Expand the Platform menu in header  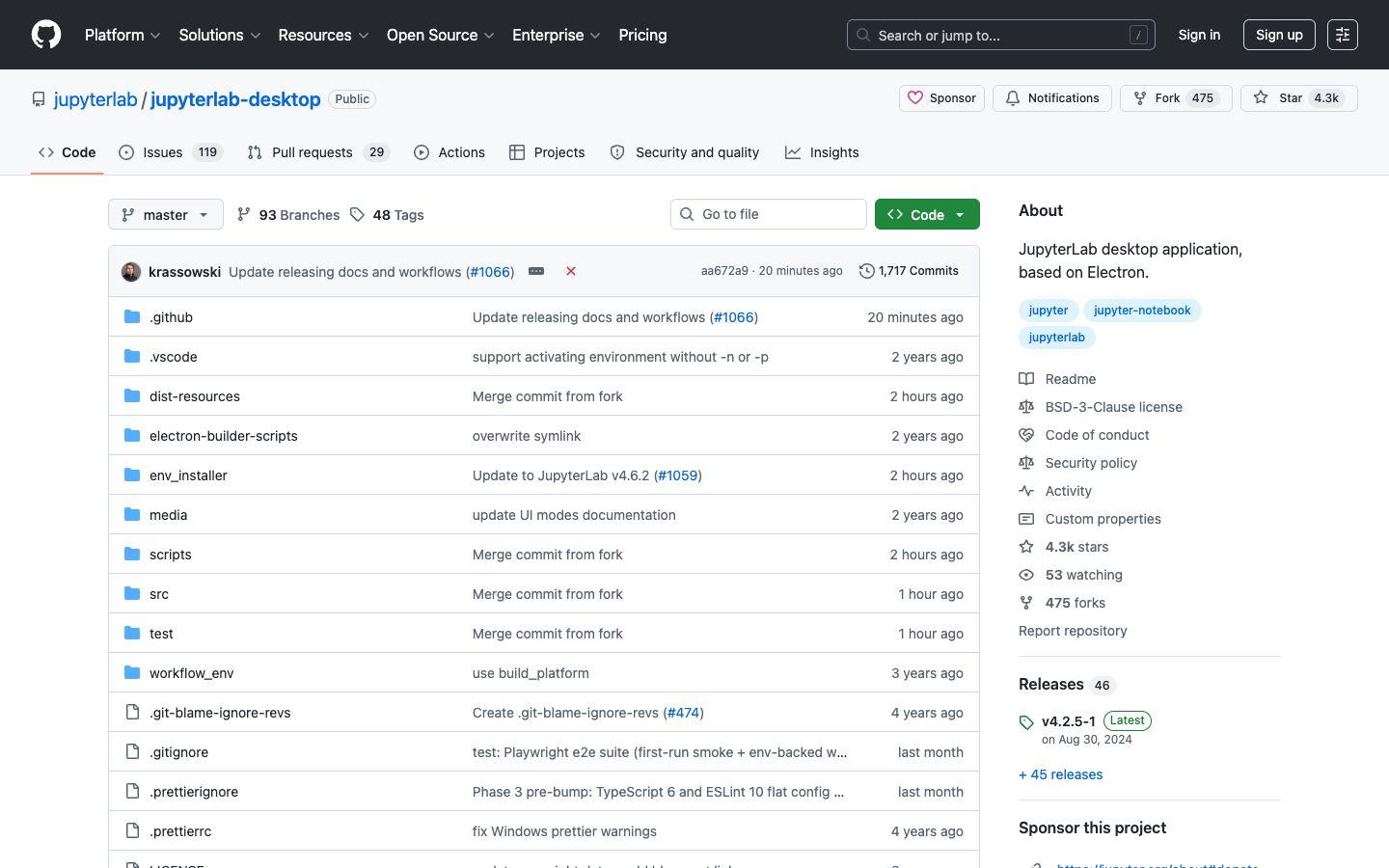point(123,35)
